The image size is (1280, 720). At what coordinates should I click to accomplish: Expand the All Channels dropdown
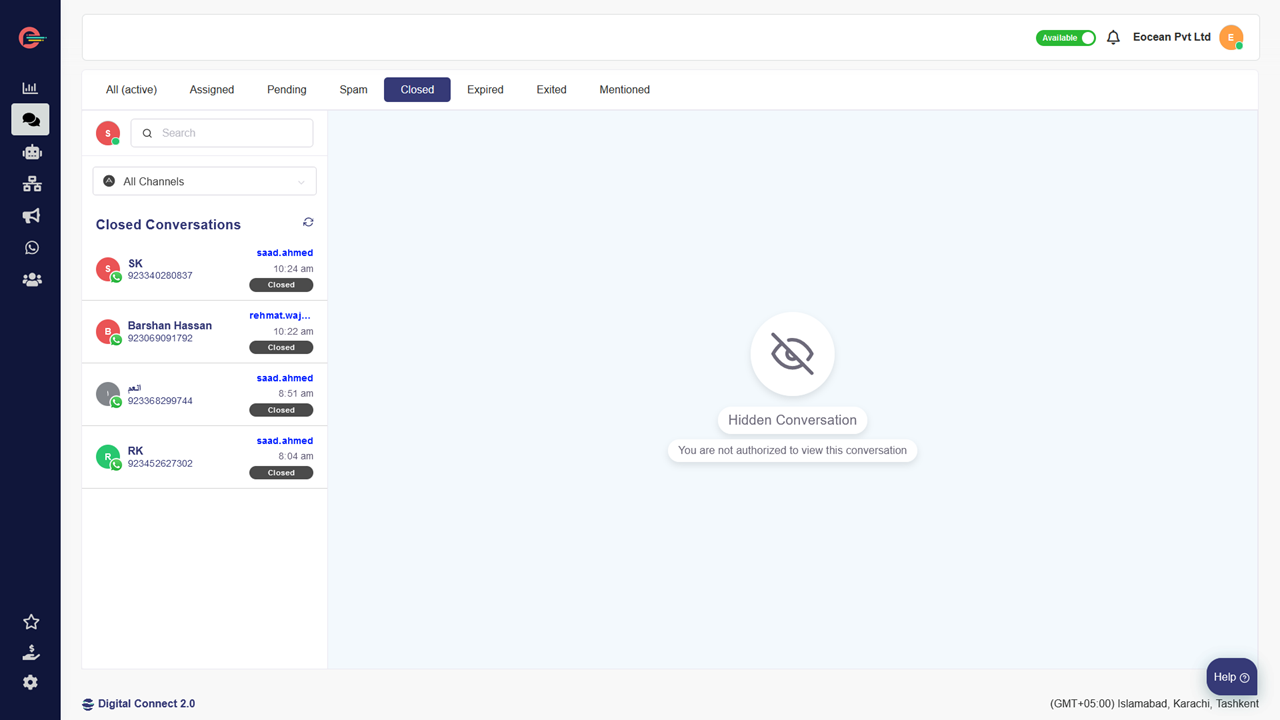click(x=205, y=181)
